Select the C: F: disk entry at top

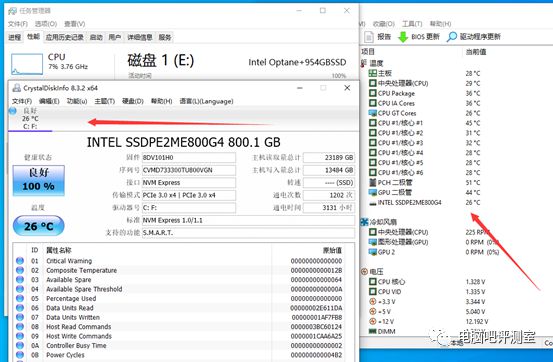30,119
